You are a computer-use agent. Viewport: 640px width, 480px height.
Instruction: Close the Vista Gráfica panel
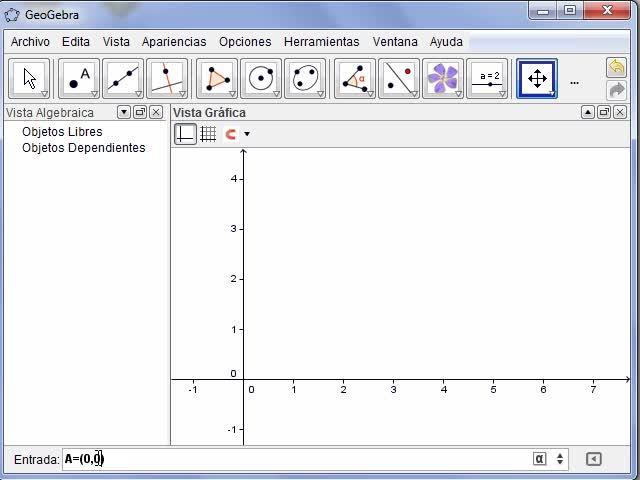(x=620, y=112)
